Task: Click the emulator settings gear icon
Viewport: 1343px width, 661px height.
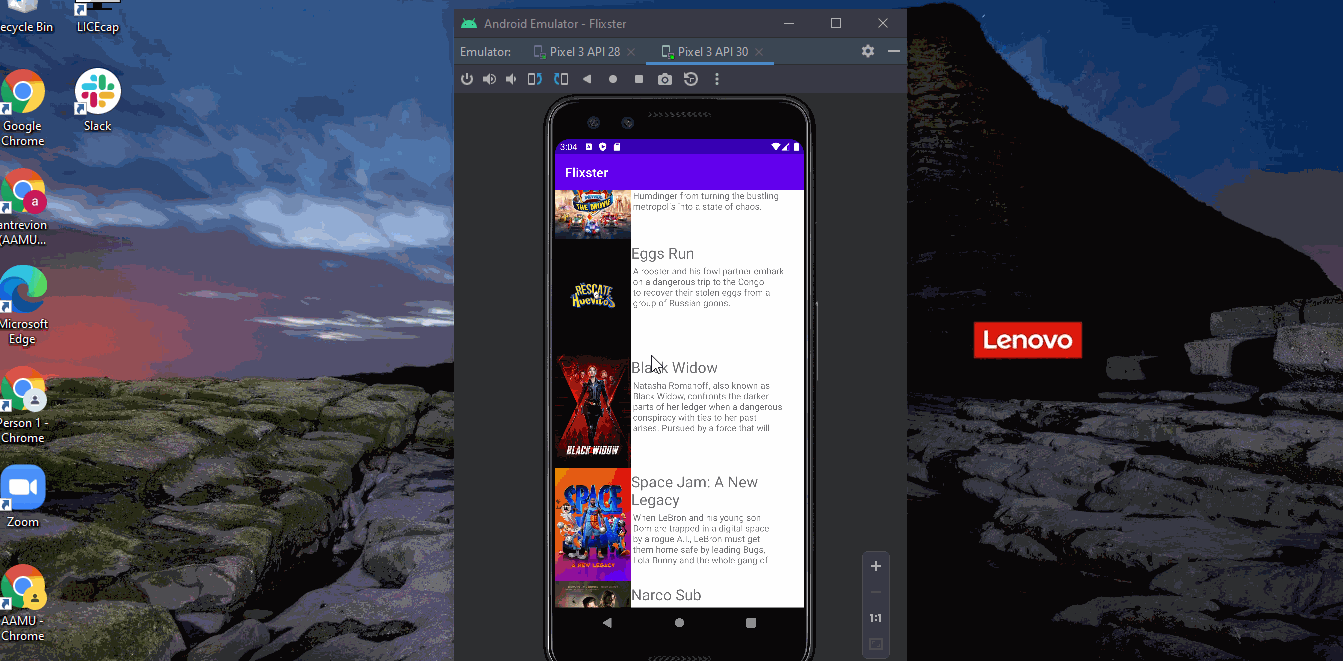Action: (x=867, y=51)
